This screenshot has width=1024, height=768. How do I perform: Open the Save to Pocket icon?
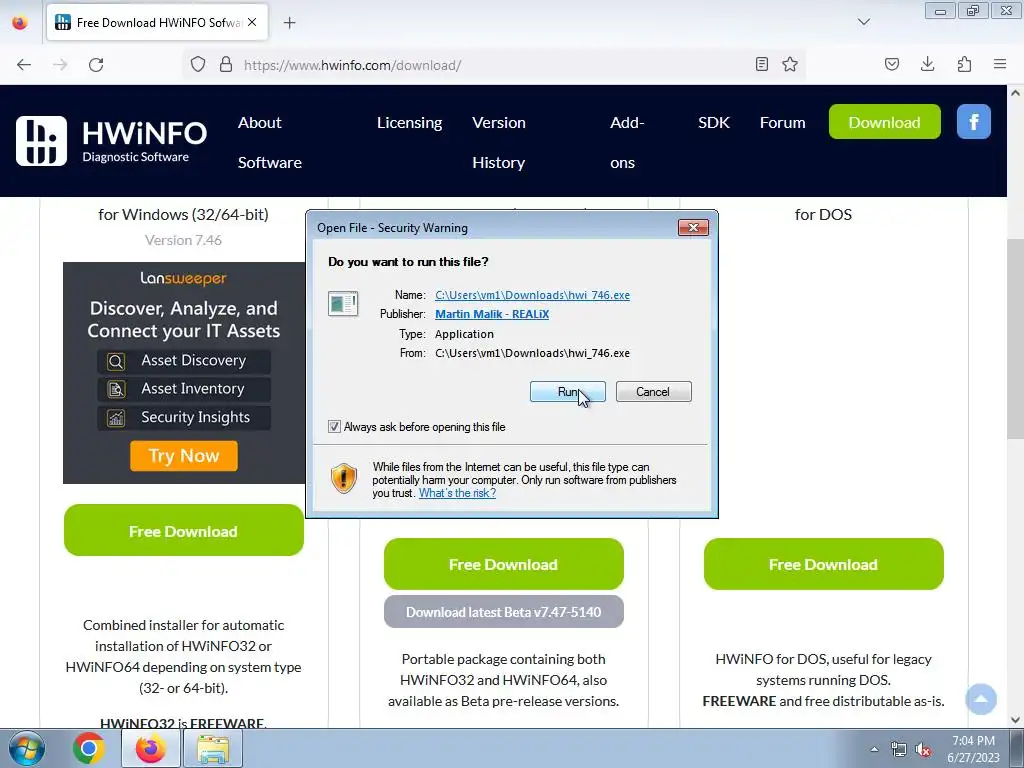tap(892, 64)
